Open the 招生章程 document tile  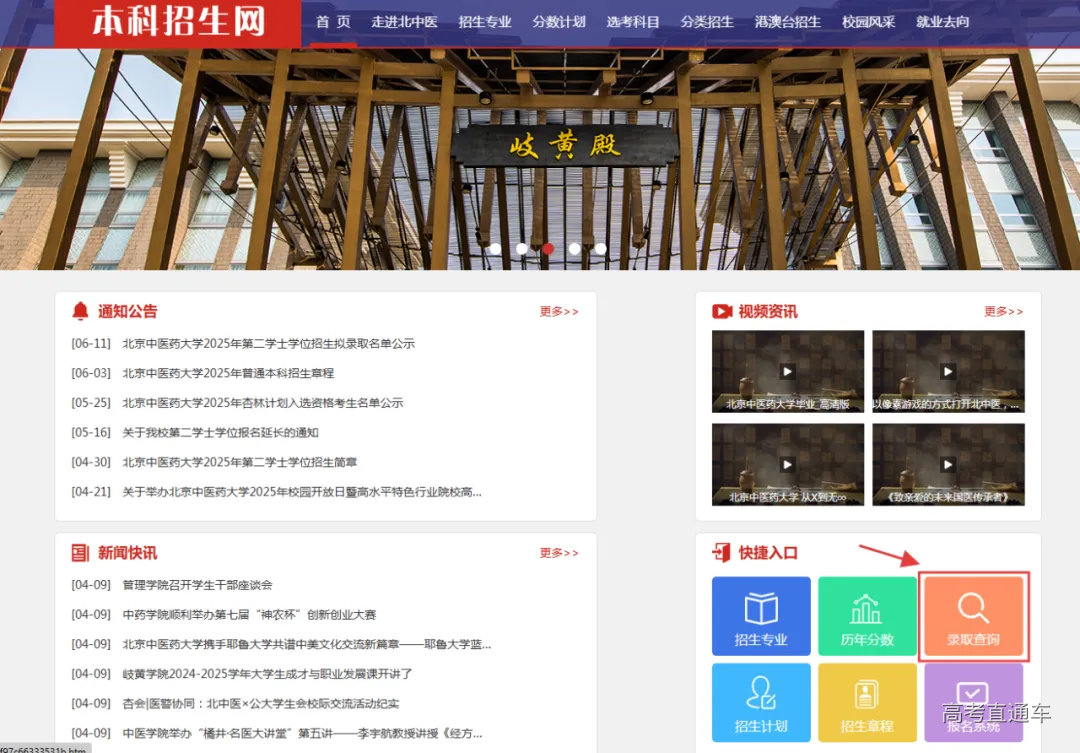867,701
